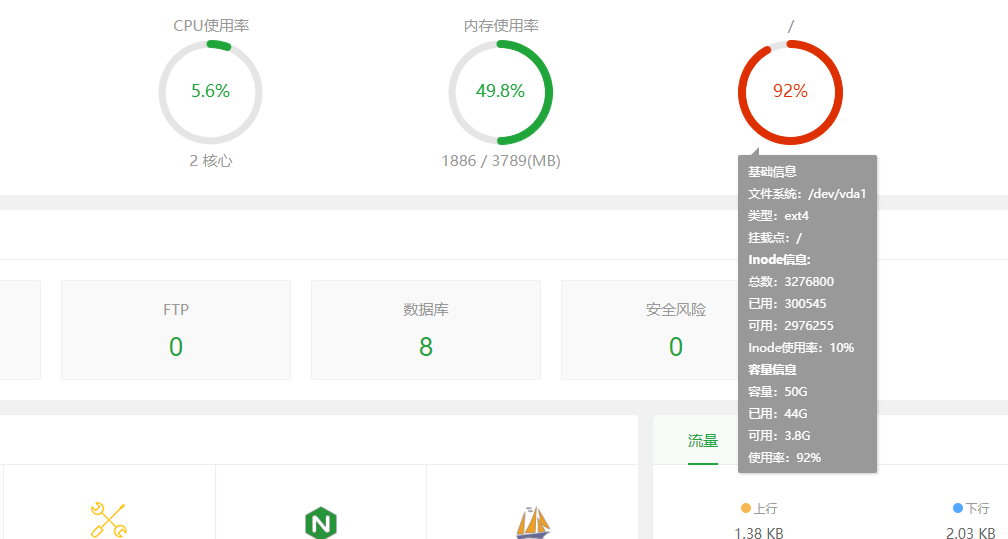1008x539 pixels.
Task: Click '可用: 3.8G' capacity line
Action: tap(779, 435)
